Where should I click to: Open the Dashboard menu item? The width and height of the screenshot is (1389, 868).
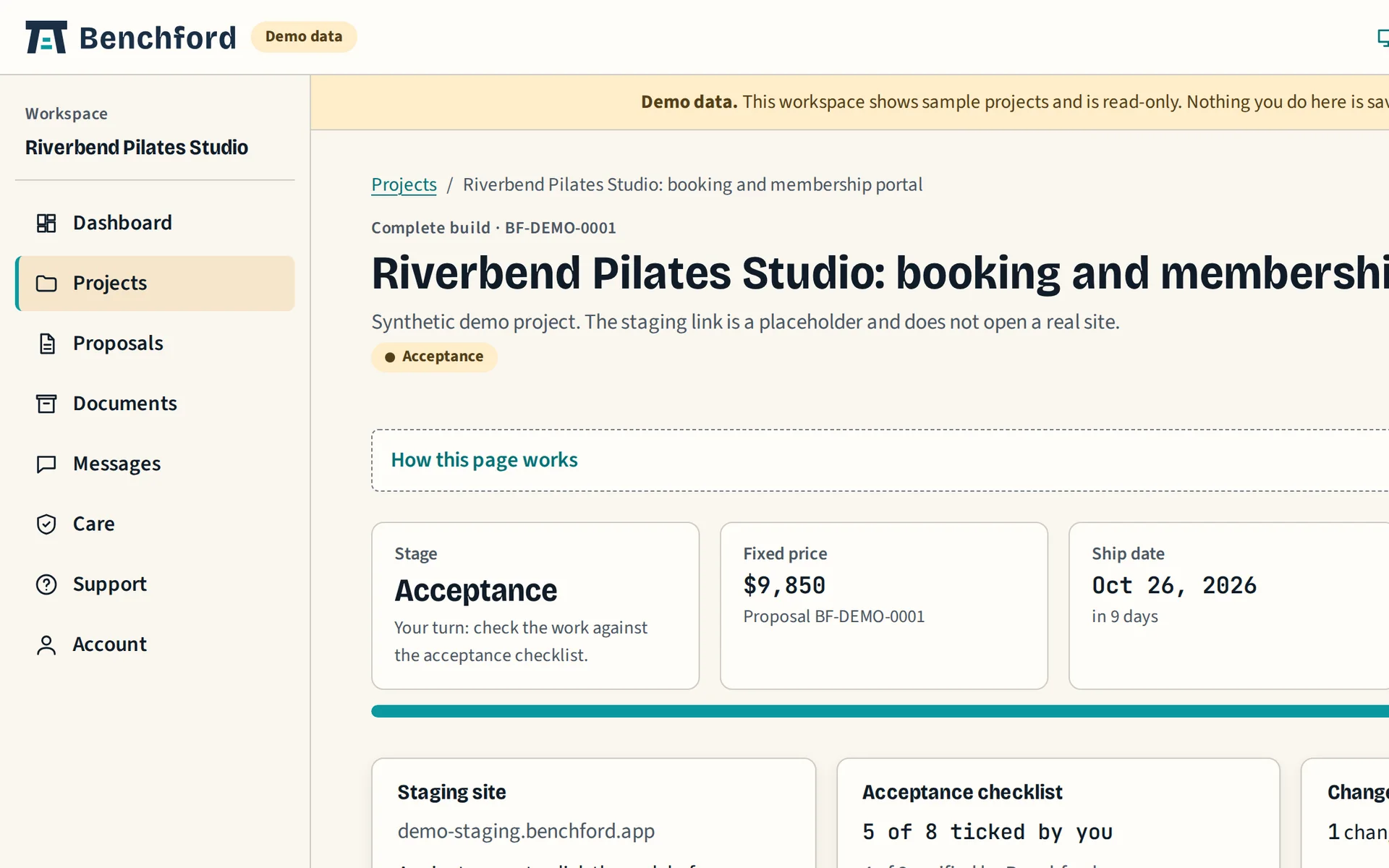click(155, 223)
